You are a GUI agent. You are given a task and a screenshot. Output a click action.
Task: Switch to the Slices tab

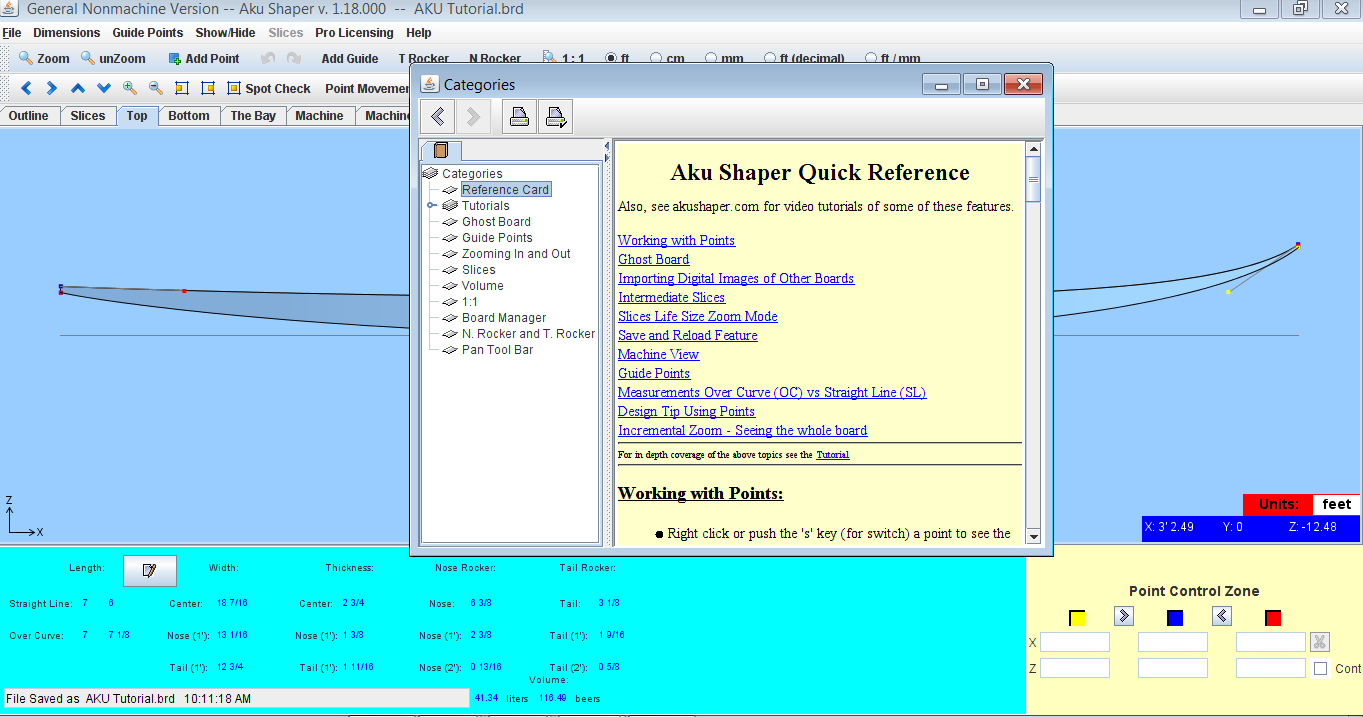click(88, 116)
